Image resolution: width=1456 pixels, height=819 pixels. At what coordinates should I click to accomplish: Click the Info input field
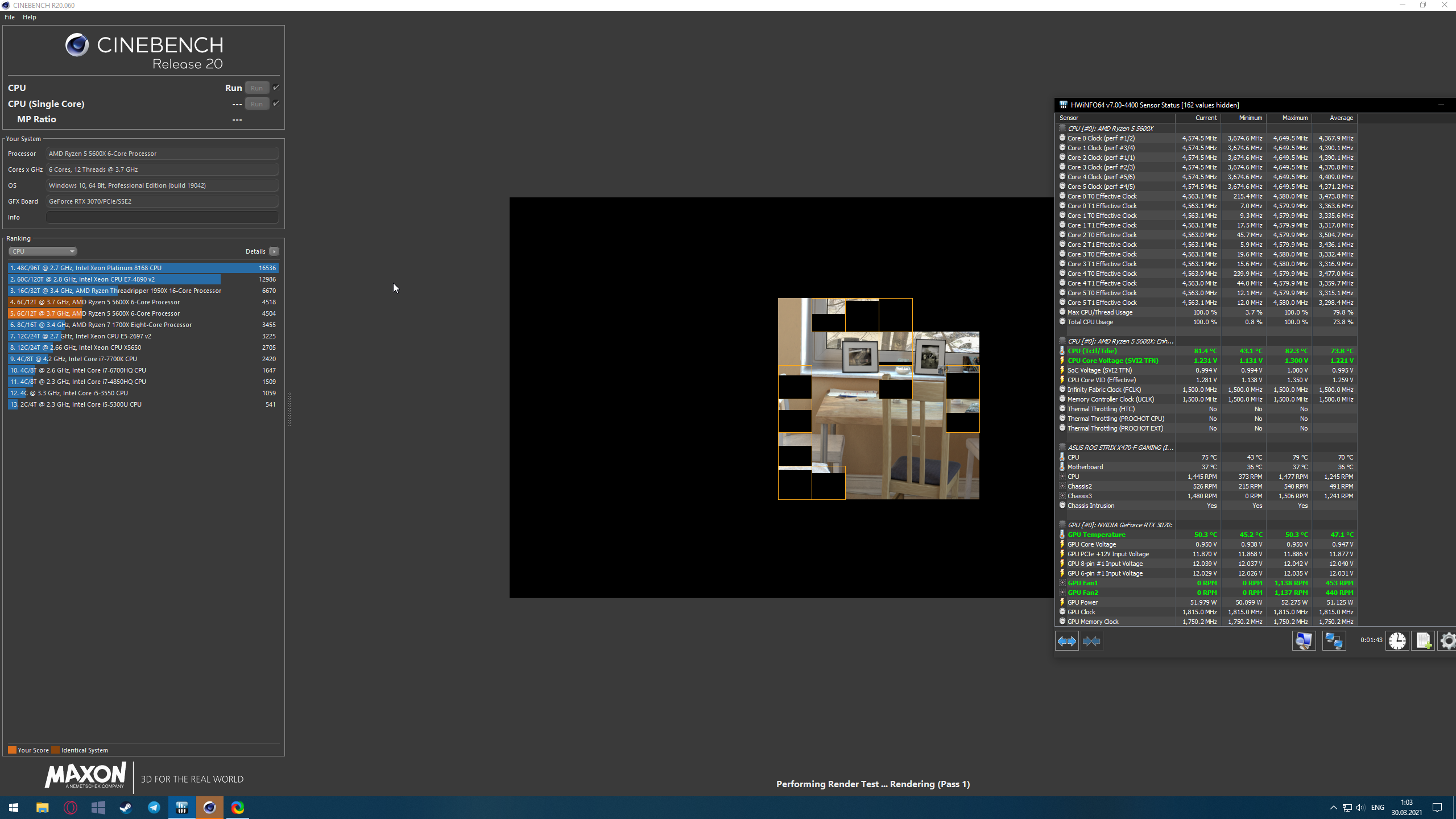pyautogui.click(x=162, y=217)
